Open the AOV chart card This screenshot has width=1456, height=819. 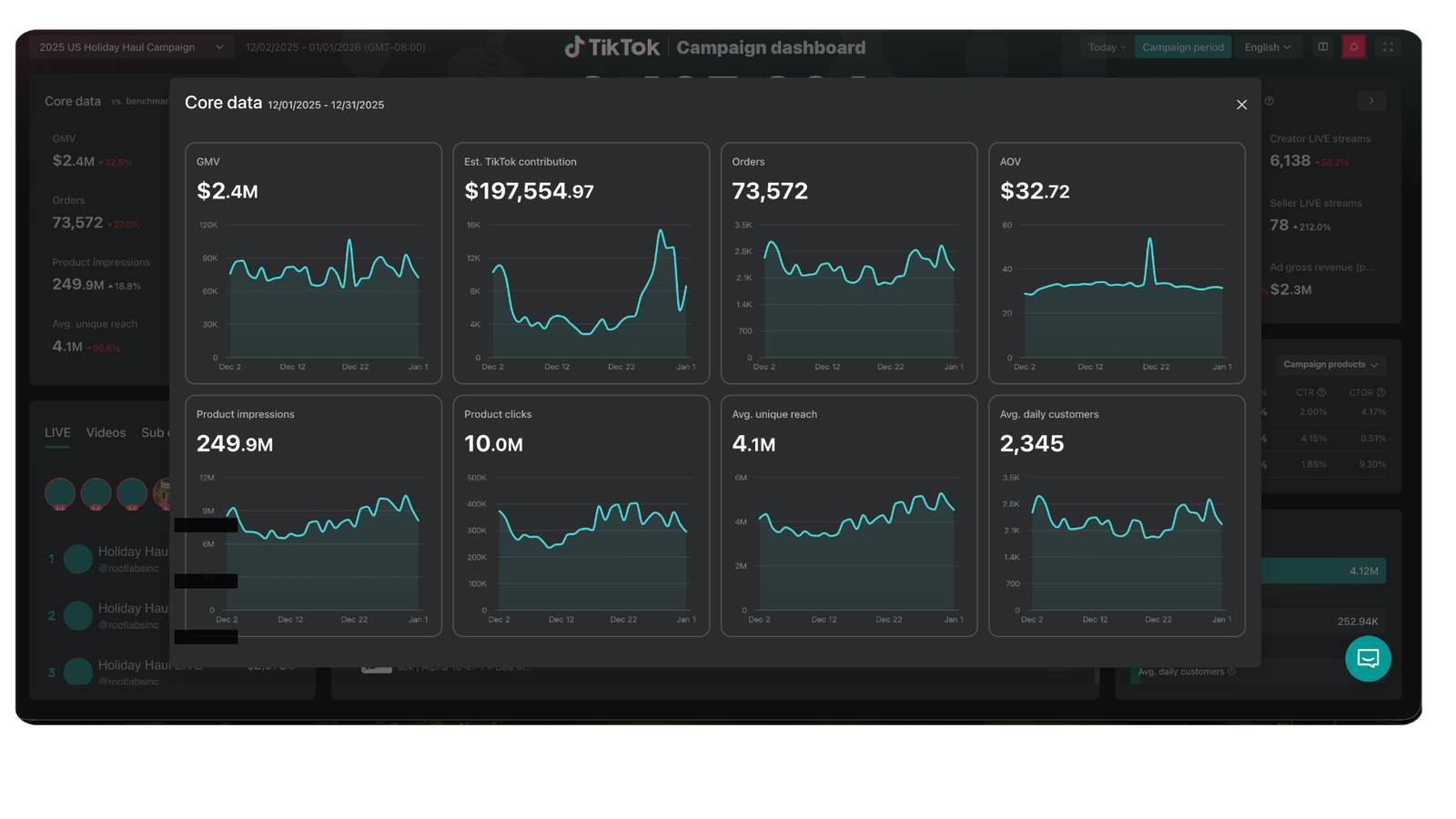(1117, 262)
